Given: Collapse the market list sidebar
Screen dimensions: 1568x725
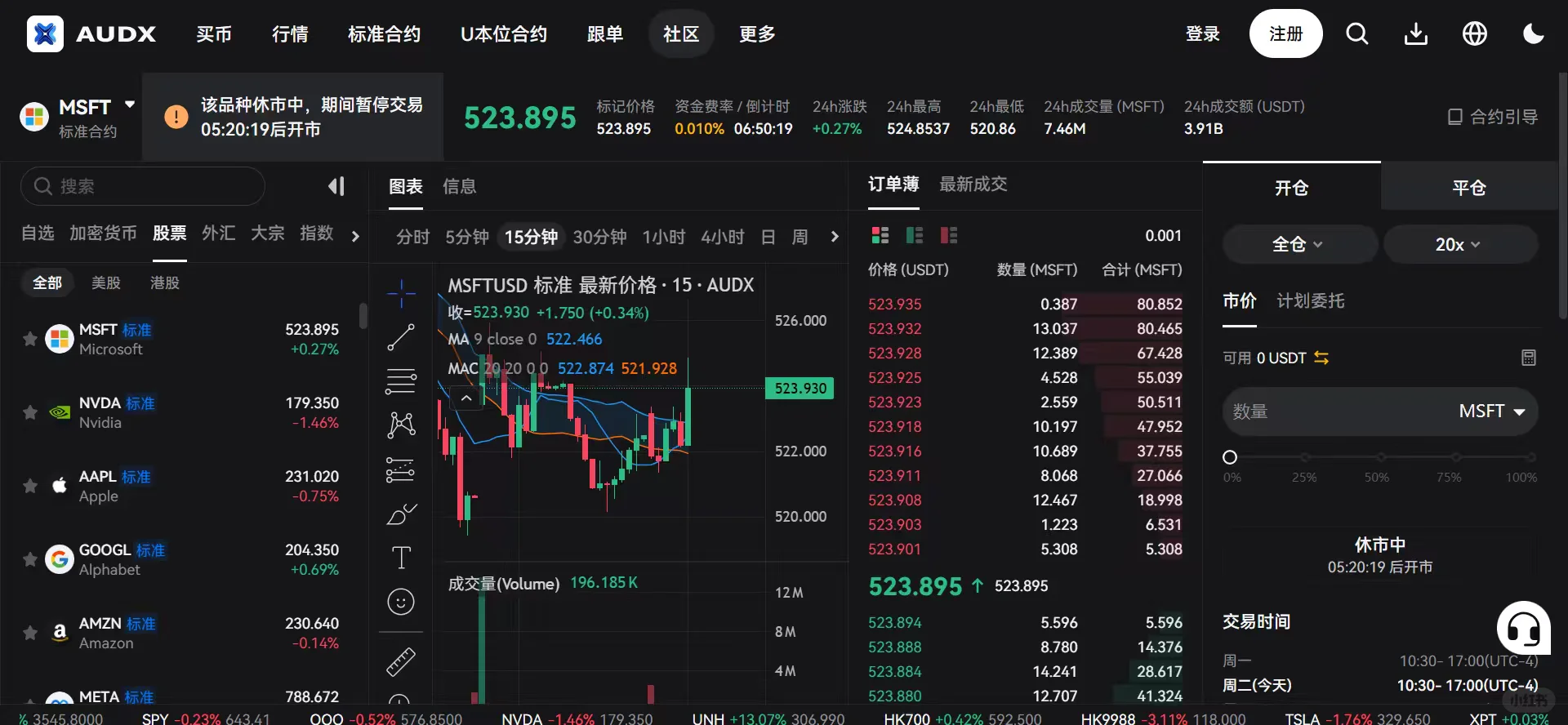Looking at the screenshot, I should (x=336, y=186).
